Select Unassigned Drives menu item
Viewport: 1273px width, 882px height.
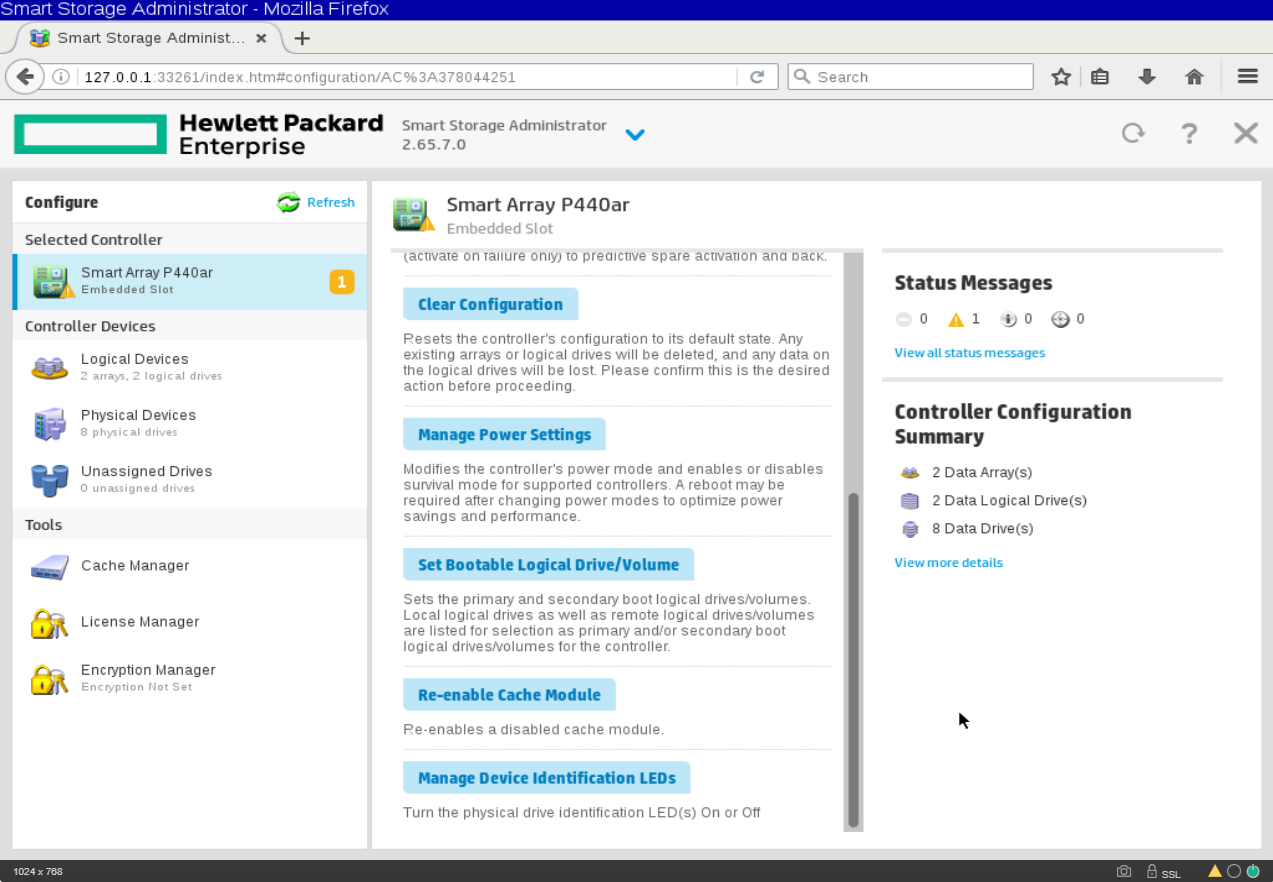coord(190,479)
